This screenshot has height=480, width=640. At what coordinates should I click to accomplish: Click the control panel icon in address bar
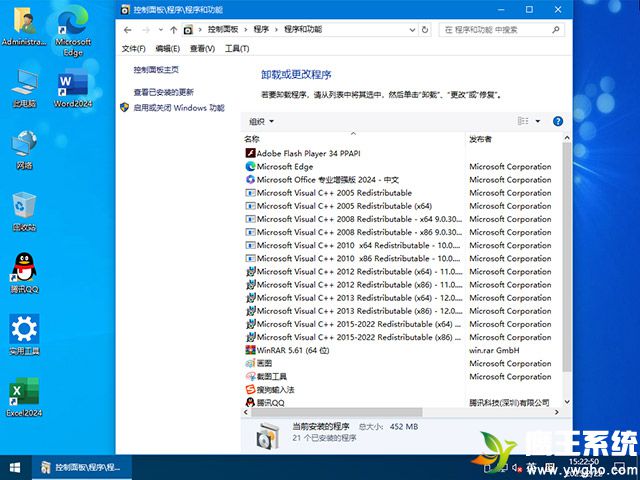click(188, 30)
